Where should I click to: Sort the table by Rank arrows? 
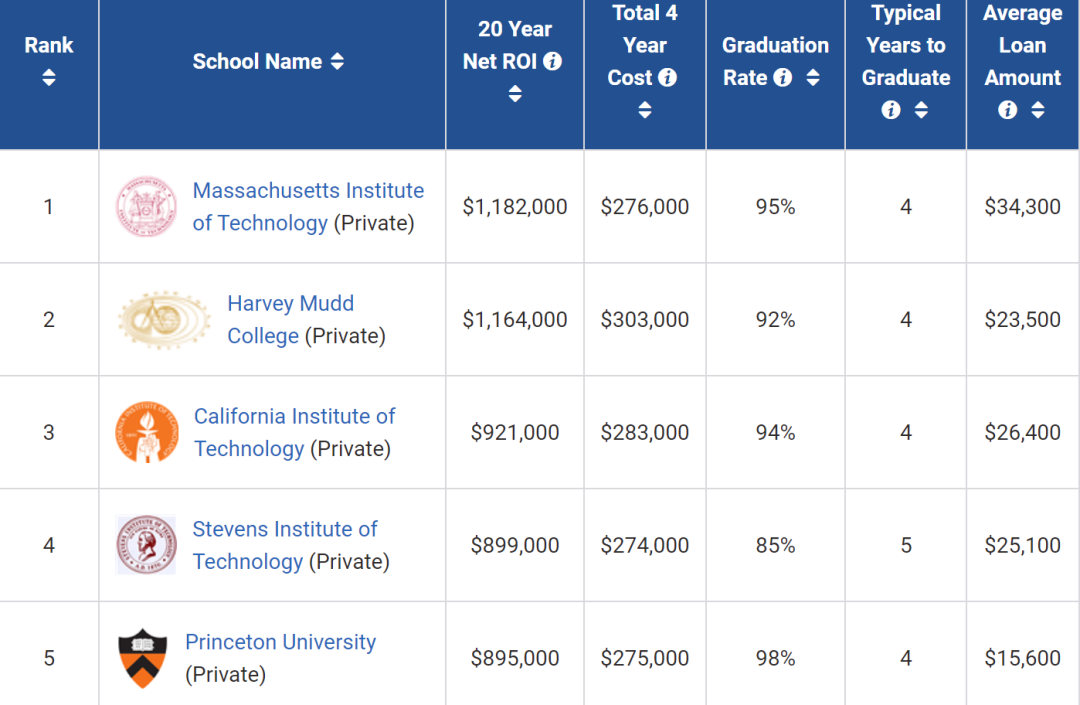(49, 77)
